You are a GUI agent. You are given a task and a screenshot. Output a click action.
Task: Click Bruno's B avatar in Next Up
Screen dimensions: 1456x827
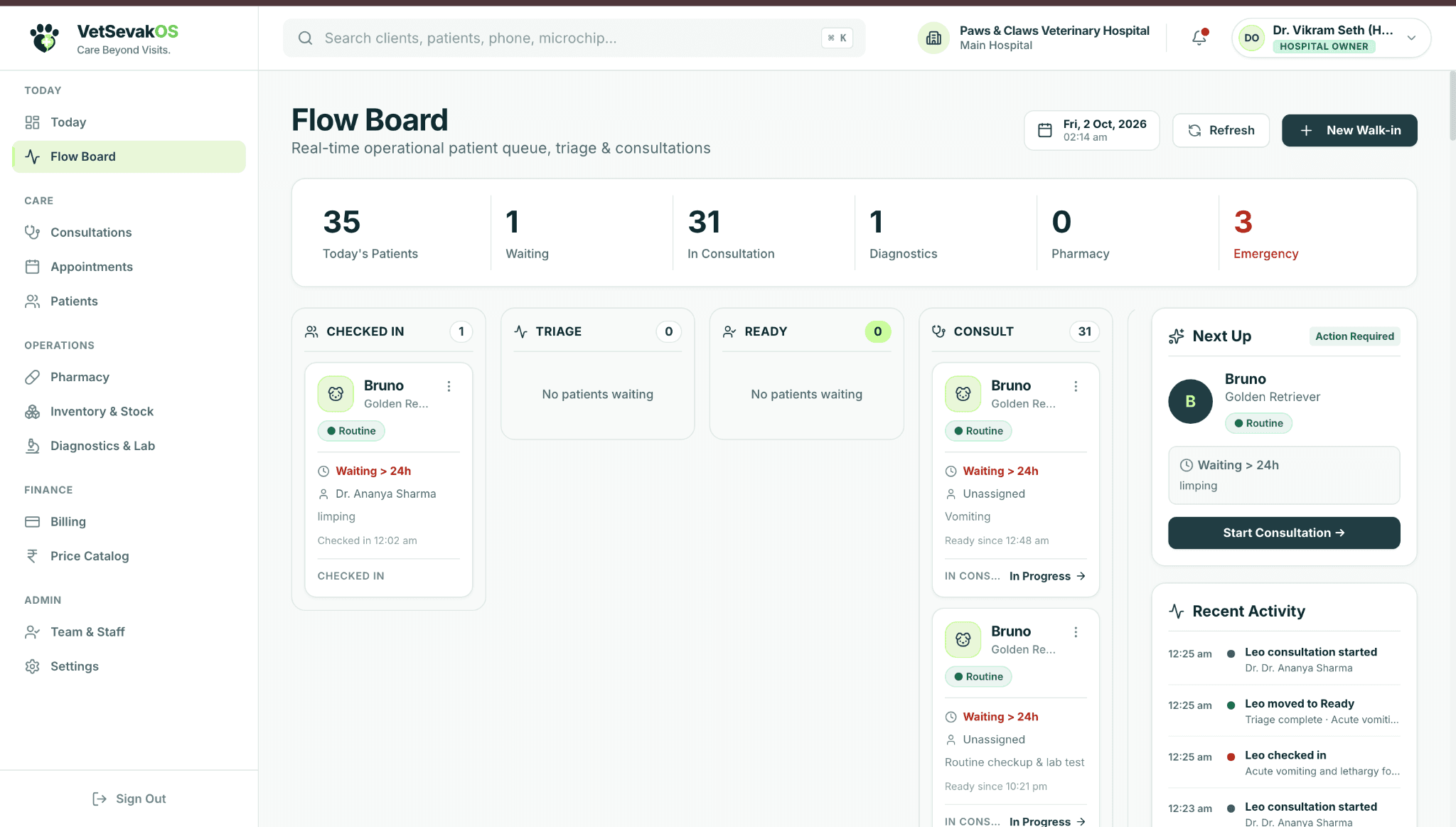(x=1191, y=401)
